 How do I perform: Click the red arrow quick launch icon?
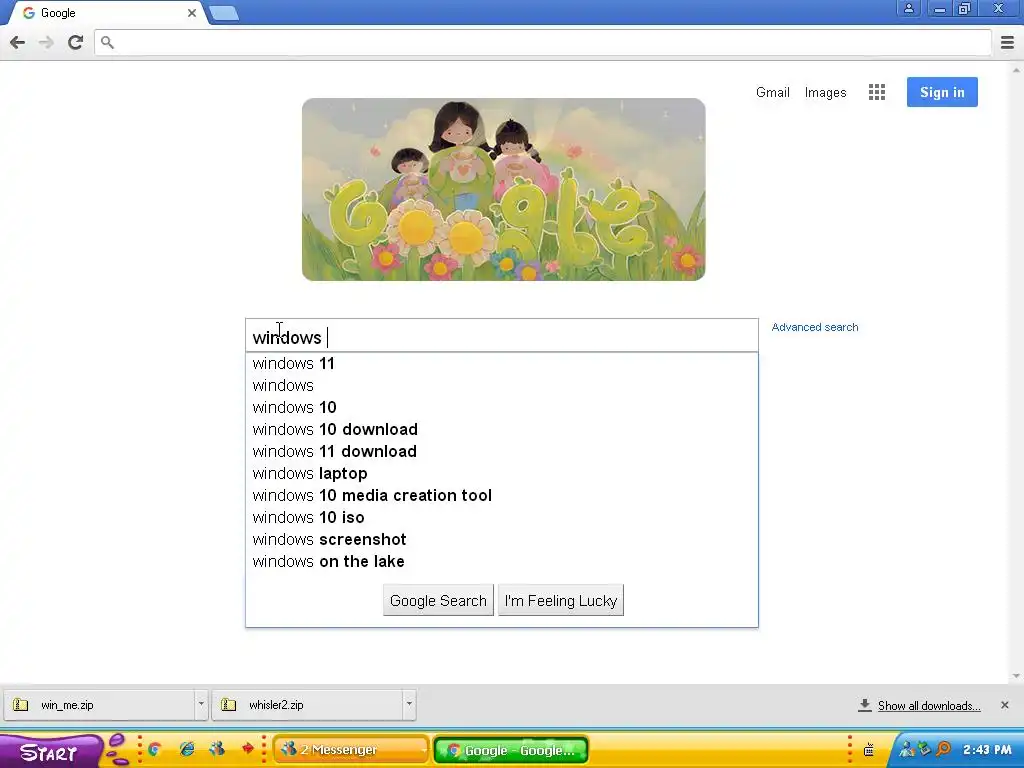click(x=248, y=749)
